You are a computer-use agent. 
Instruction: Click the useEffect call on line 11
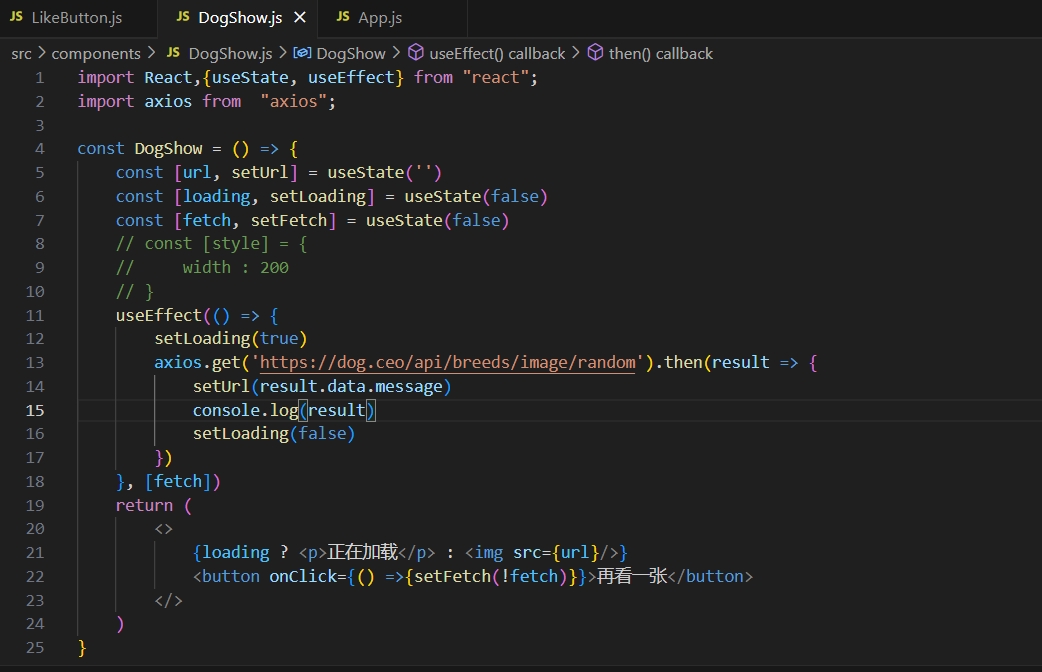click(x=159, y=316)
